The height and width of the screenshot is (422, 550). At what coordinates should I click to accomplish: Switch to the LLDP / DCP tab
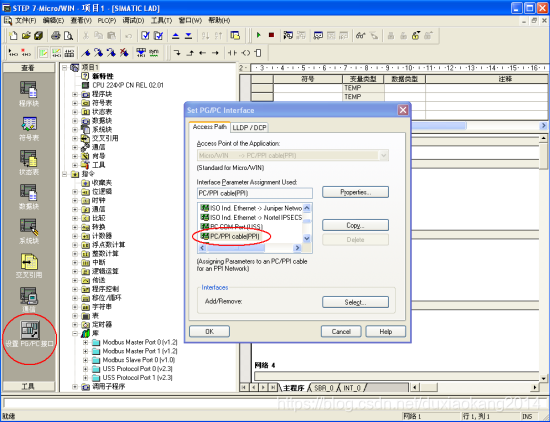(249, 128)
